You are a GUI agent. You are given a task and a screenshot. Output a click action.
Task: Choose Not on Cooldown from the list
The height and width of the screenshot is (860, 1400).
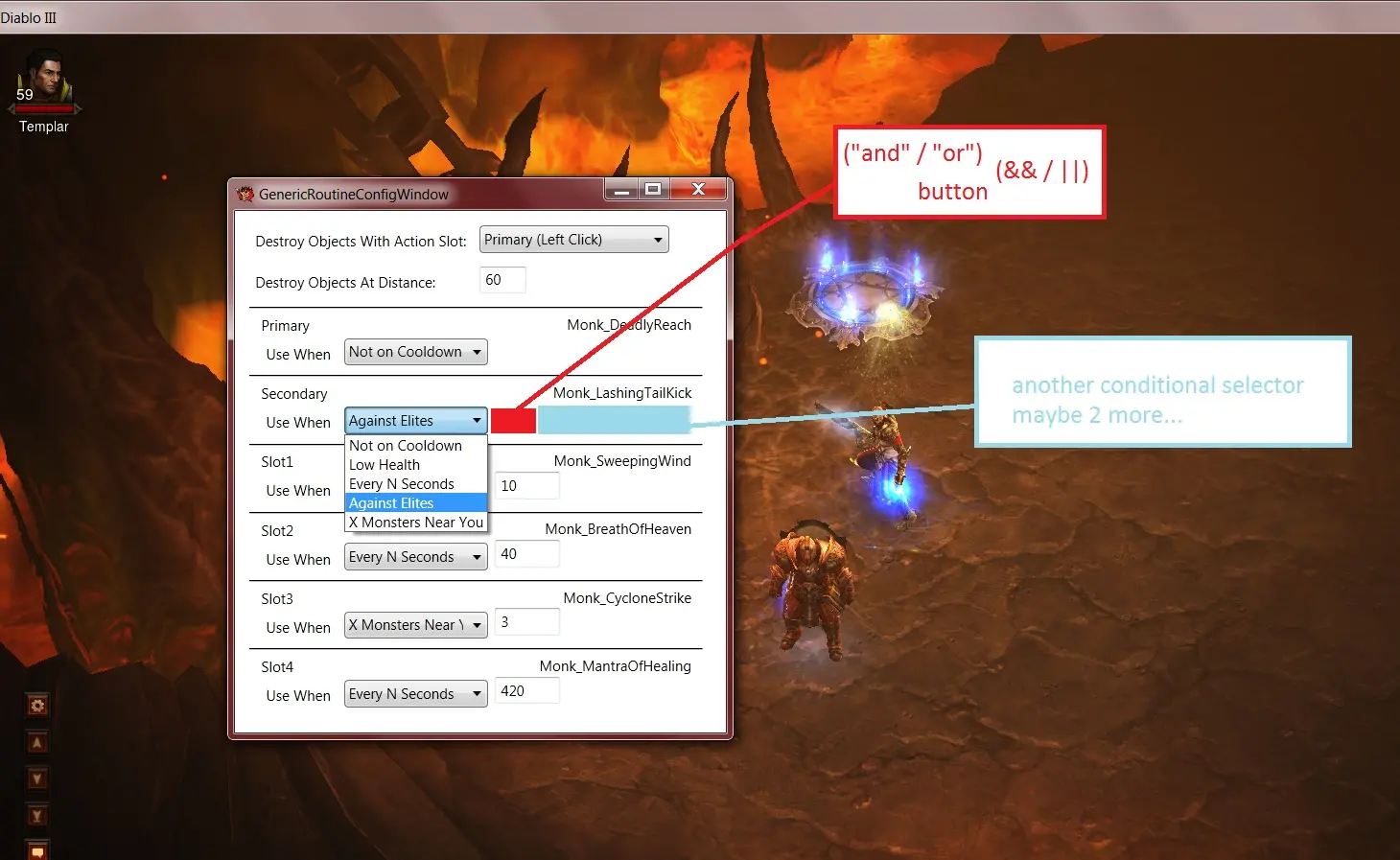point(415,446)
